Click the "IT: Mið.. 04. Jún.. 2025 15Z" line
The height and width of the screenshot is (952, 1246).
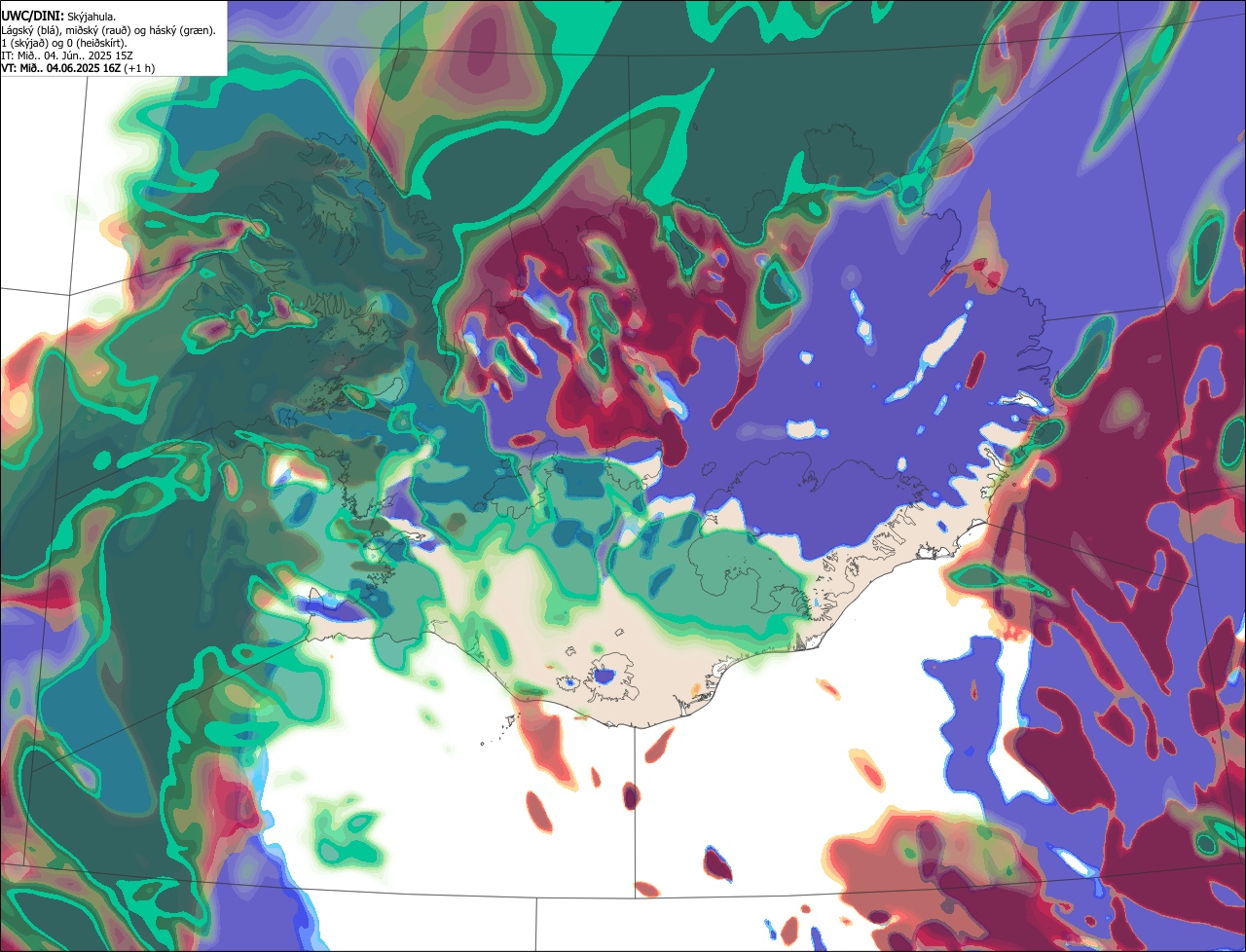tap(67, 55)
